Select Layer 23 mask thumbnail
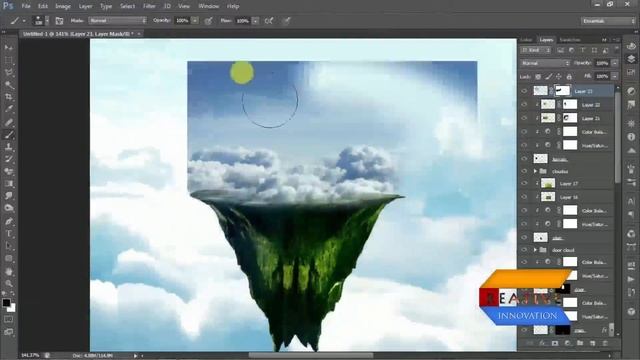This screenshot has width=640, height=360. tap(563, 91)
